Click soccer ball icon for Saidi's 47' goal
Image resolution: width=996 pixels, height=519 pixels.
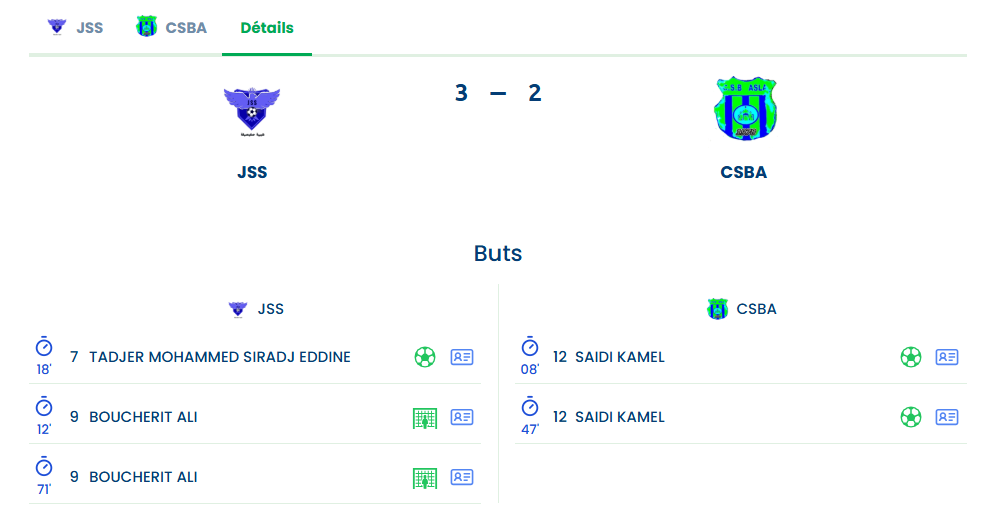[x=910, y=417]
